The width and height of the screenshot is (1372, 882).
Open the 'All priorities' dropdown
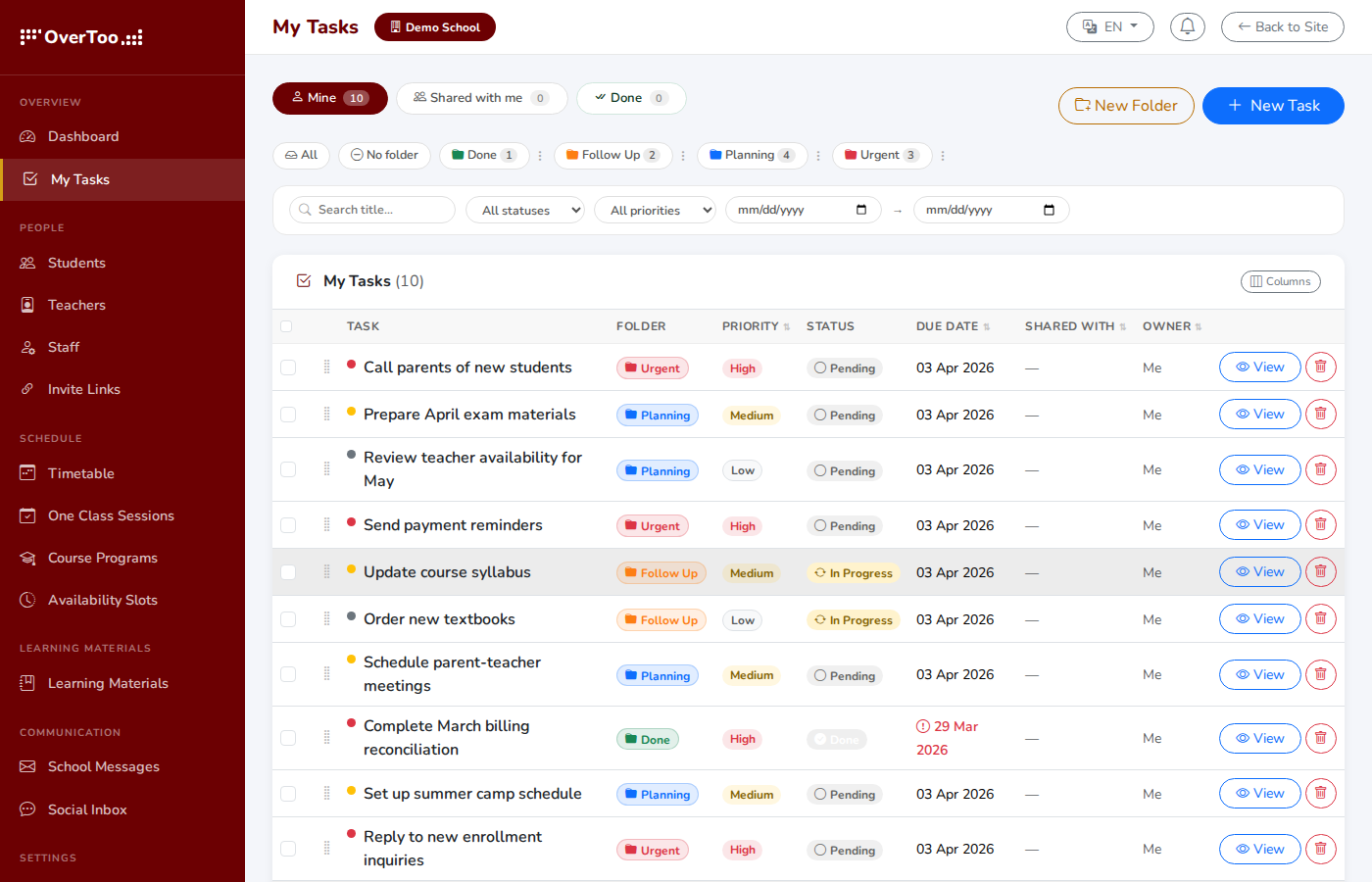pos(655,210)
